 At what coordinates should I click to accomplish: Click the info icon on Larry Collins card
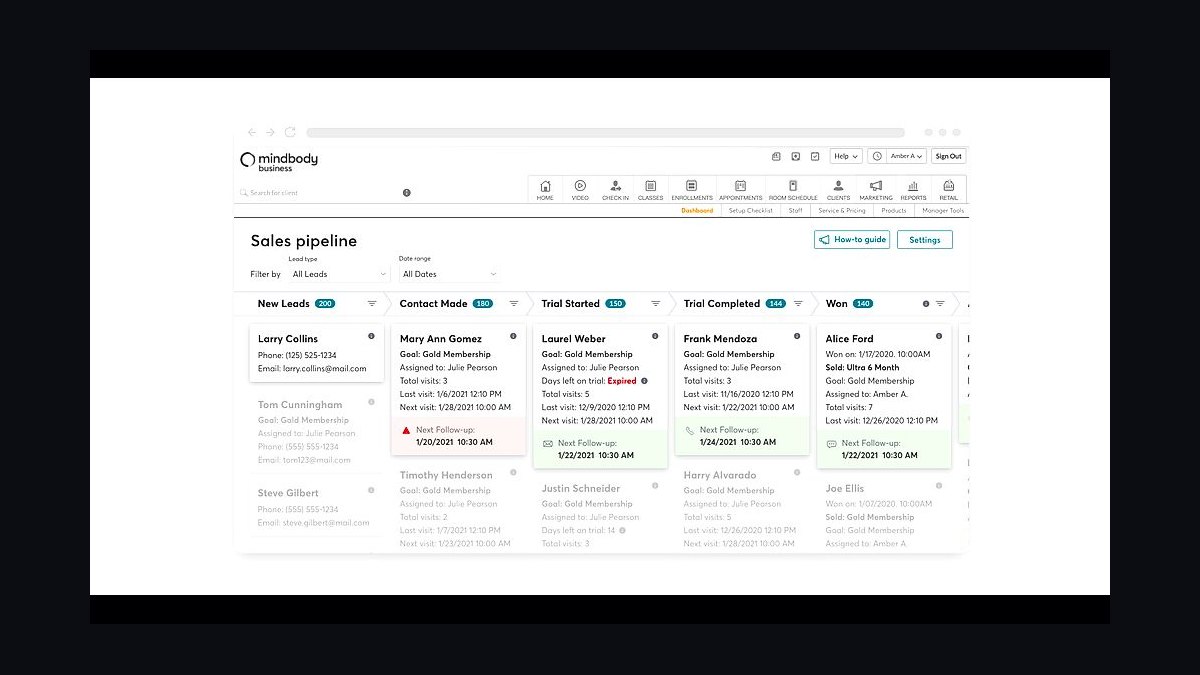[371, 336]
